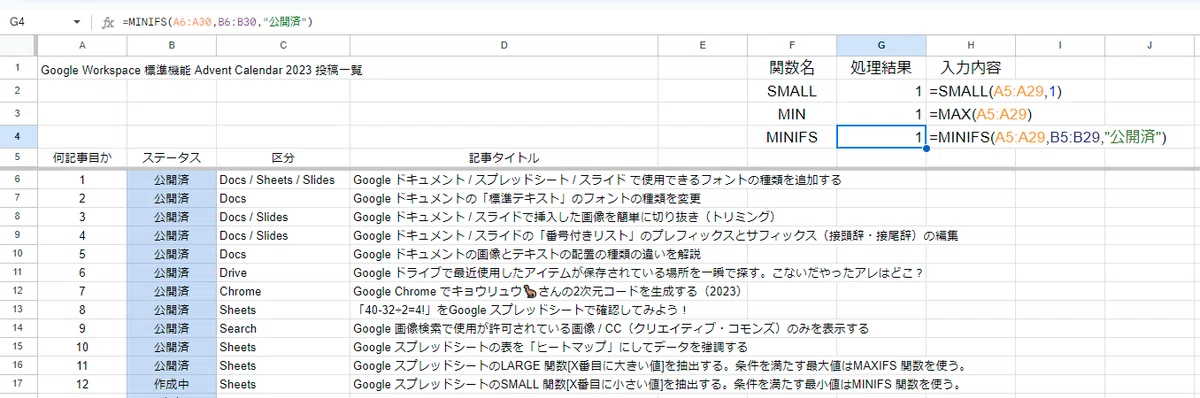Click the Google 画像検索 article title

point(611,327)
